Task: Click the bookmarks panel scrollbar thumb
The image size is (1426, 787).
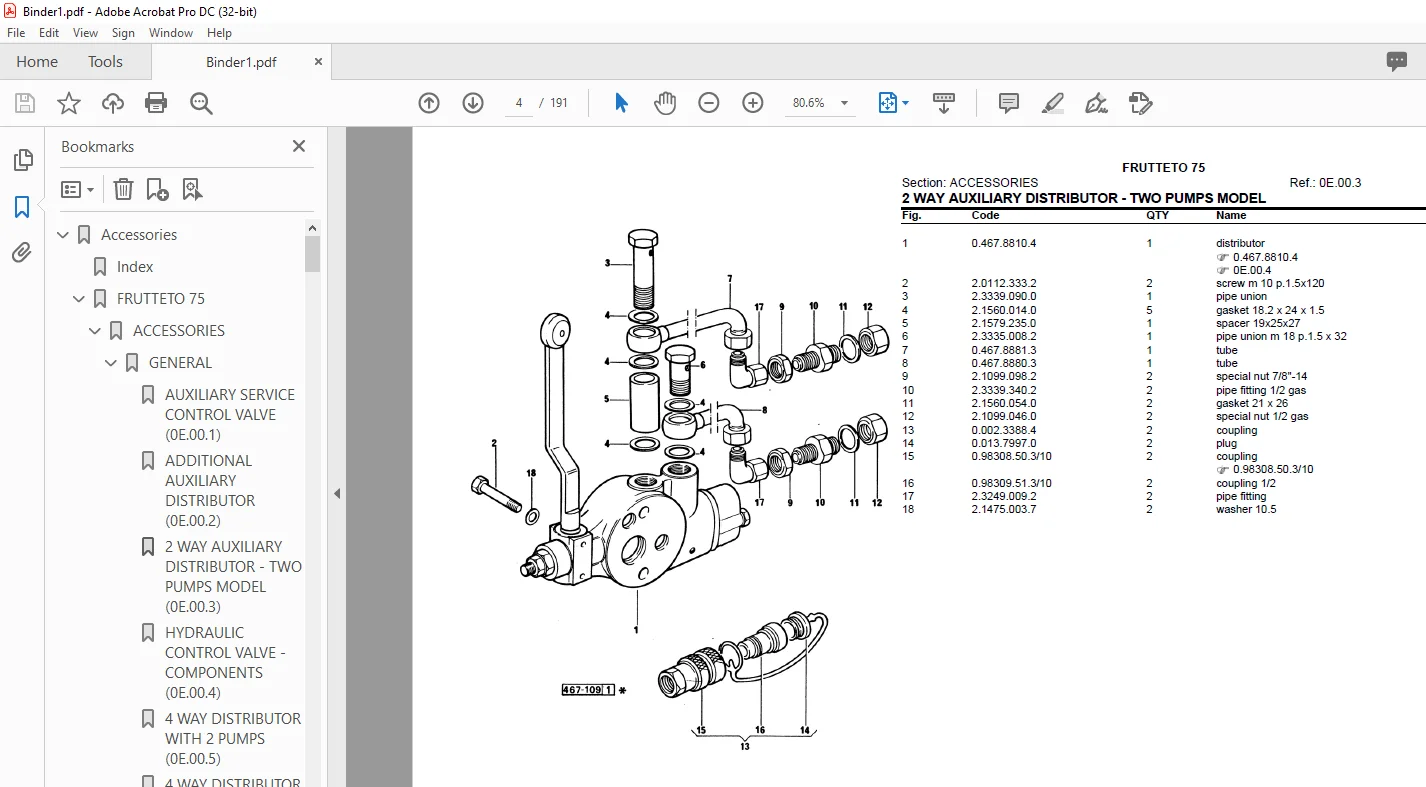Action: [x=313, y=254]
